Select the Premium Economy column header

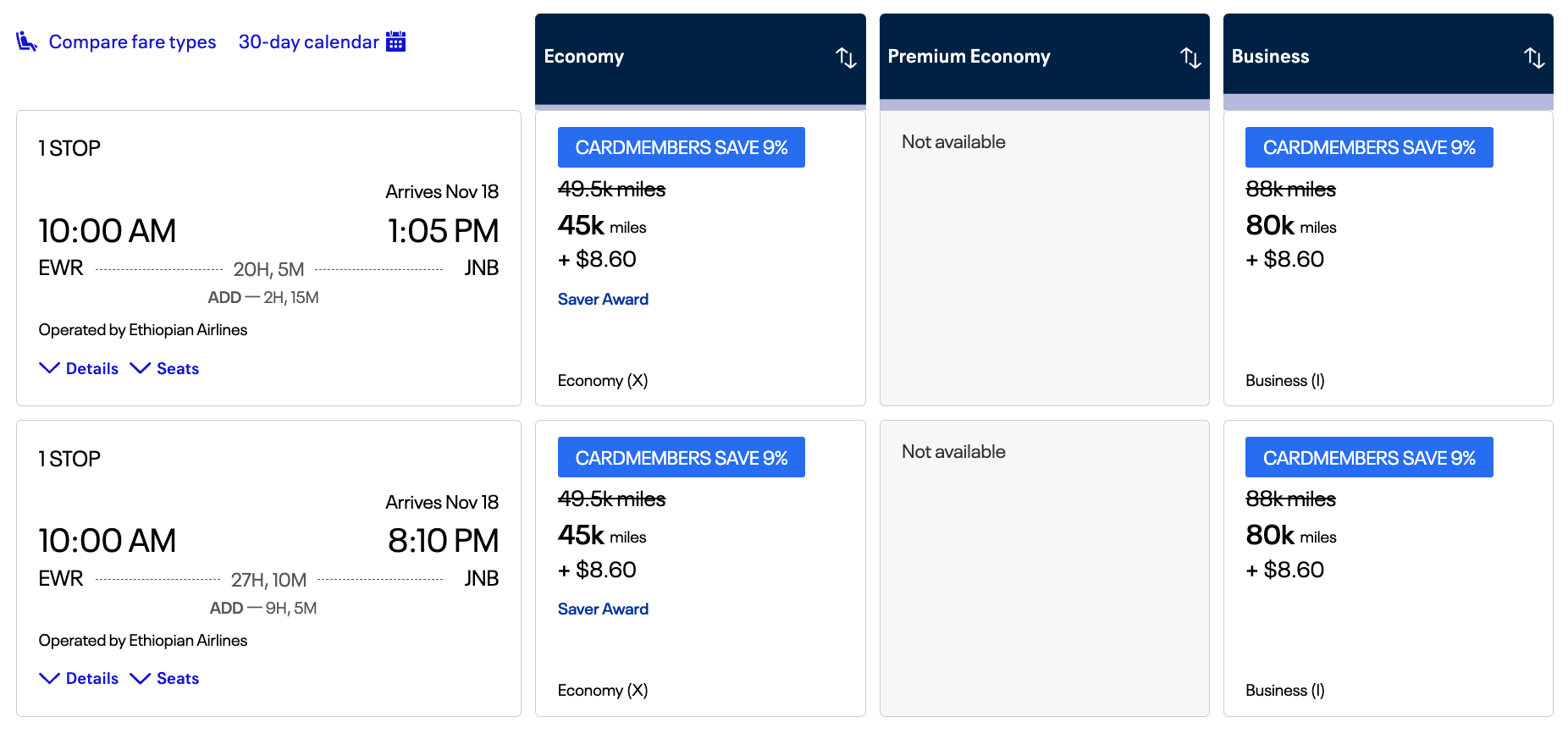(969, 57)
